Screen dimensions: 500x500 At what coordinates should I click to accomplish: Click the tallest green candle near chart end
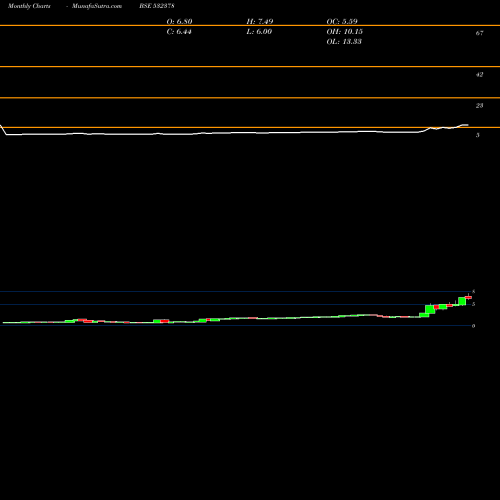(430, 309)
